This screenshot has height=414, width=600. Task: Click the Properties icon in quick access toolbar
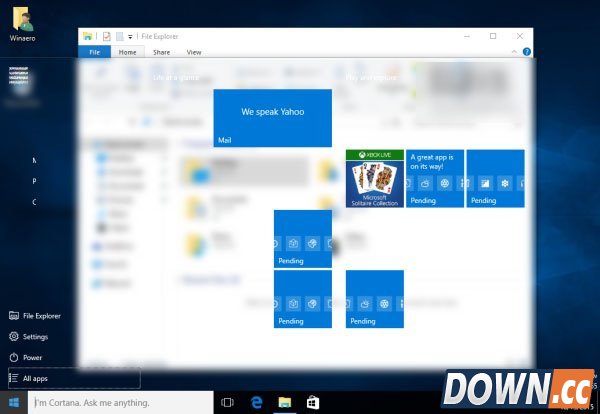coord(106,36)
